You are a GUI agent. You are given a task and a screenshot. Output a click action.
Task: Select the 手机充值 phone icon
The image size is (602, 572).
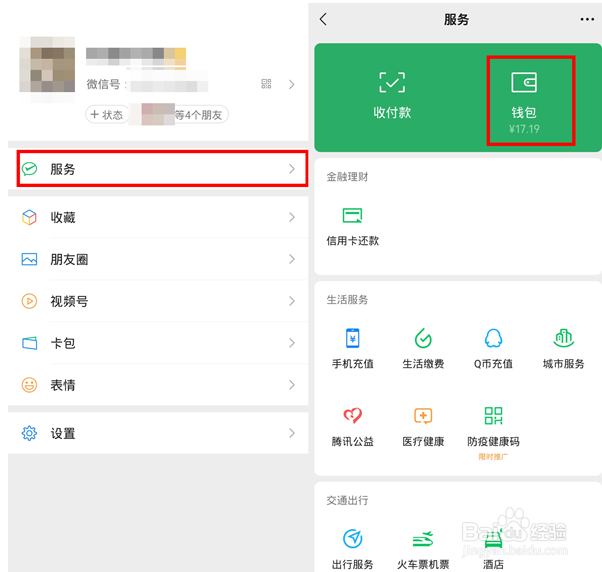352,338
